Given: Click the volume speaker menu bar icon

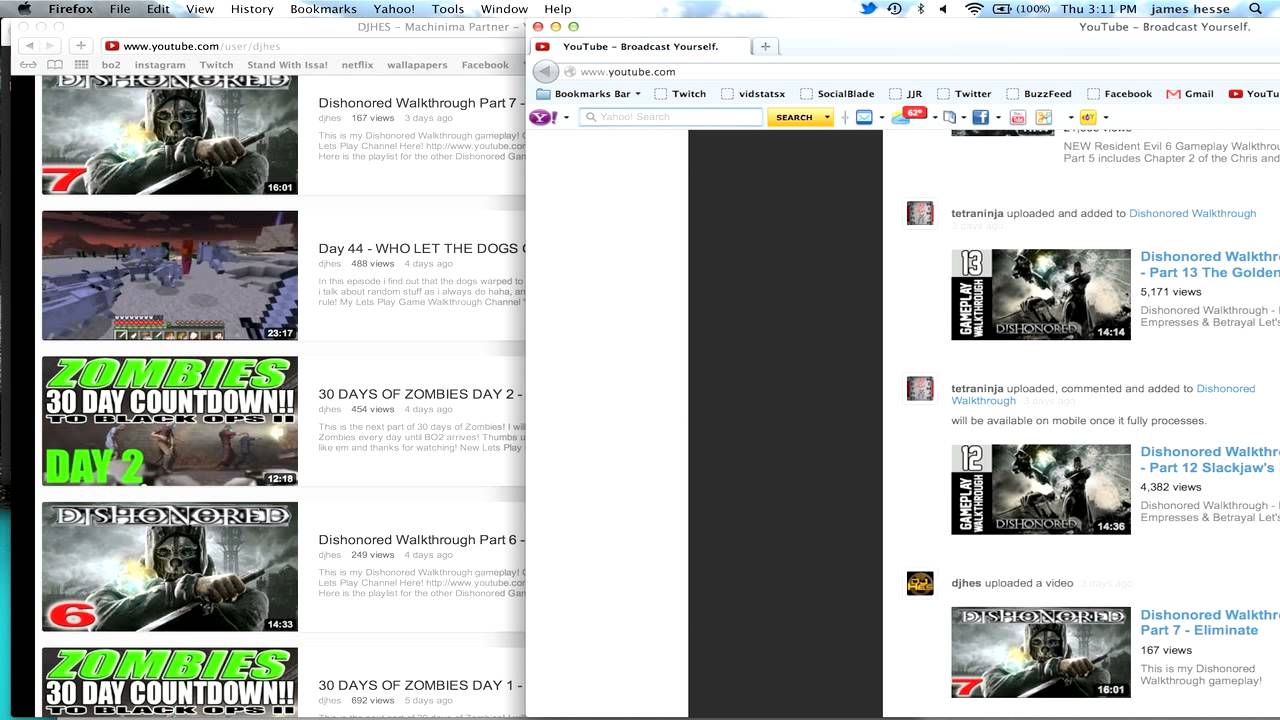Looking at the screenshot, I should click(x=943, y=9).
